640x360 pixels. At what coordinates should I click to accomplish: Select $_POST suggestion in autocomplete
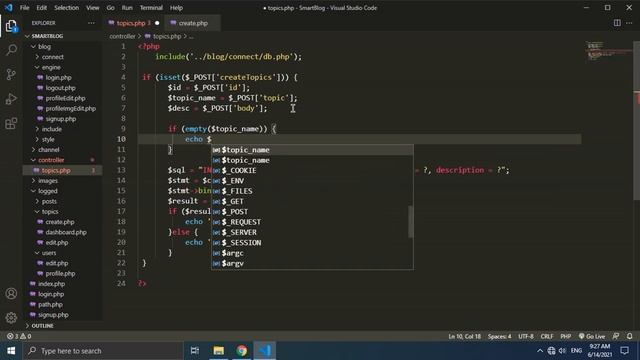tap(312, 211)
